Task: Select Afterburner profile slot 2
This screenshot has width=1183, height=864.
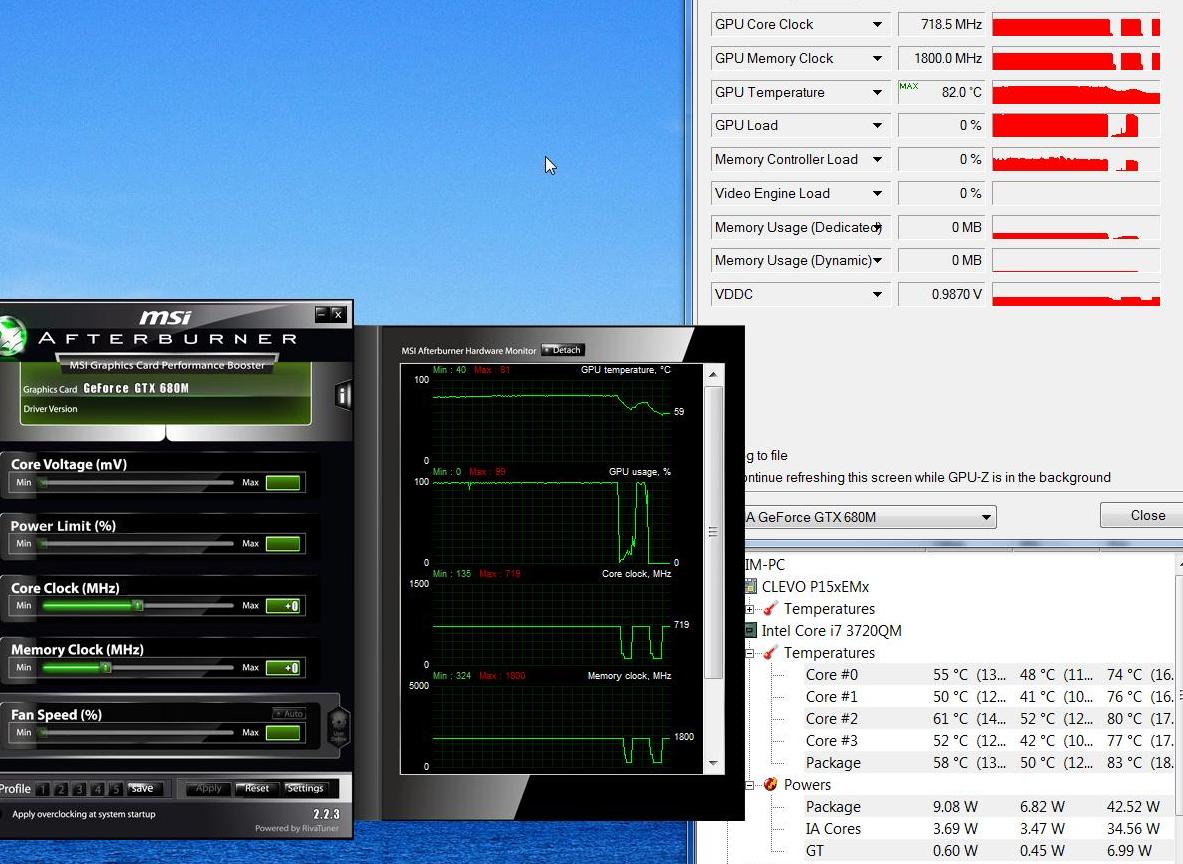Action: tap(60, 789)
